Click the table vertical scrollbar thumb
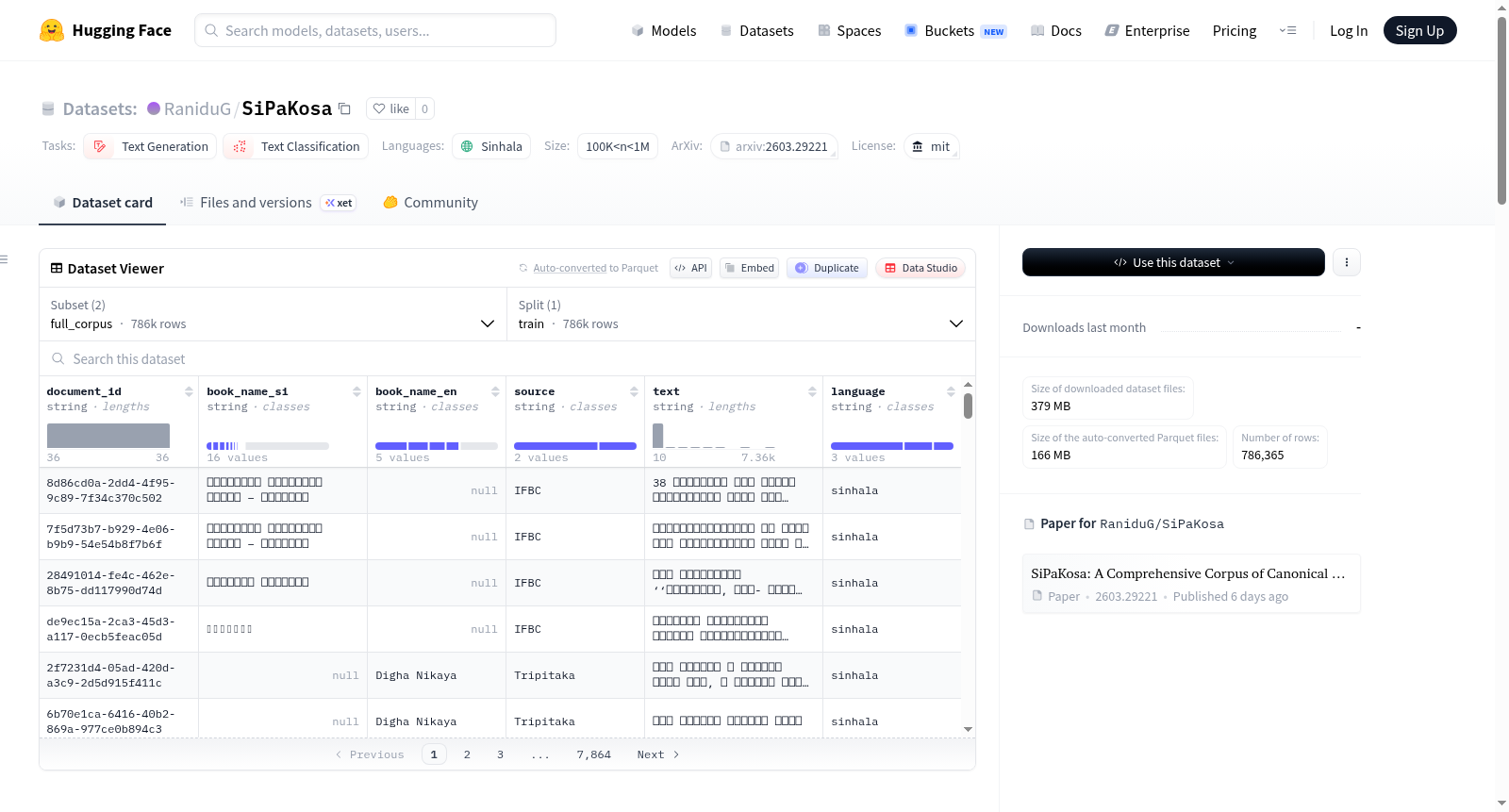1509x812 pixels. (968, 406)
